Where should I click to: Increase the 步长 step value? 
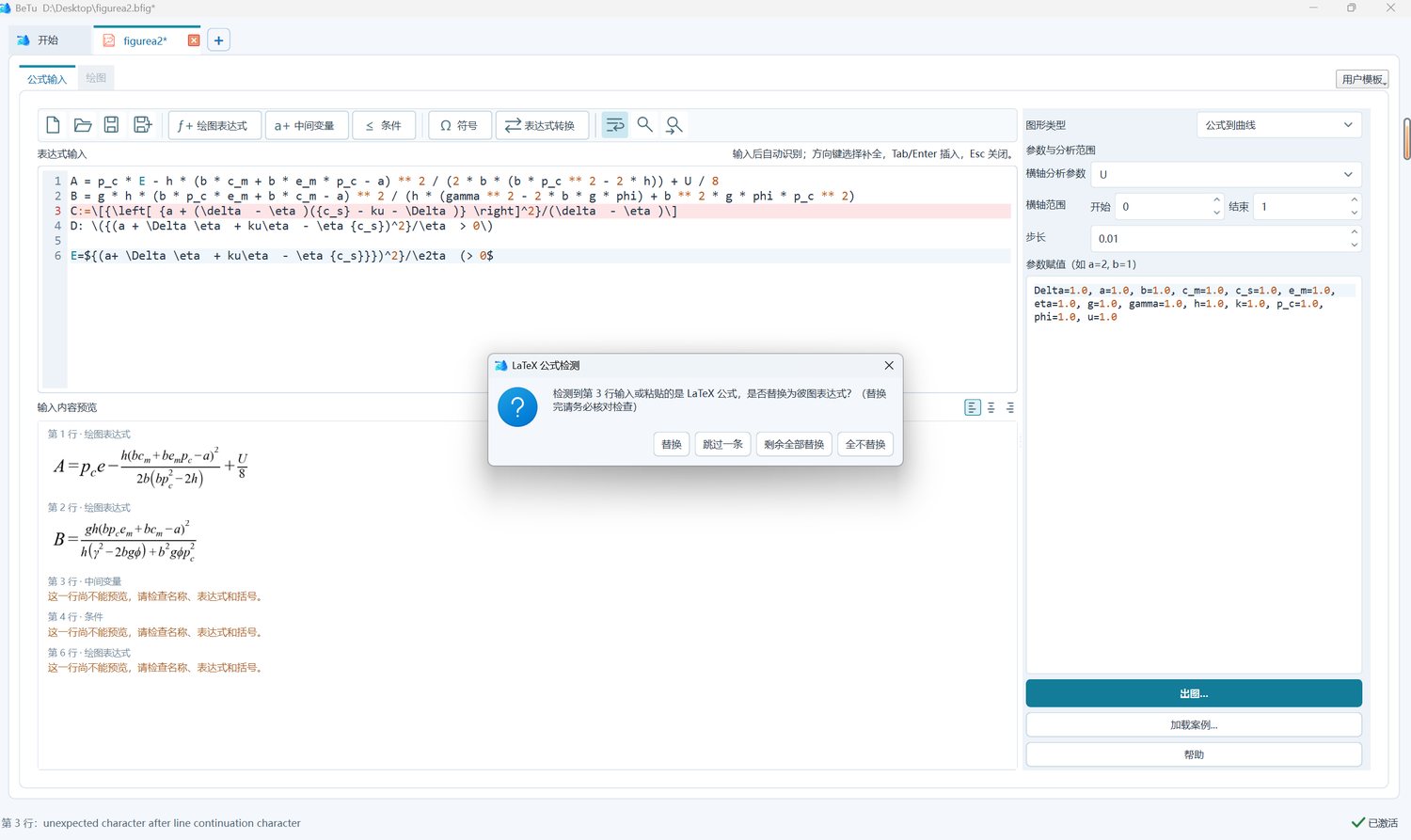click(1354, 232)
